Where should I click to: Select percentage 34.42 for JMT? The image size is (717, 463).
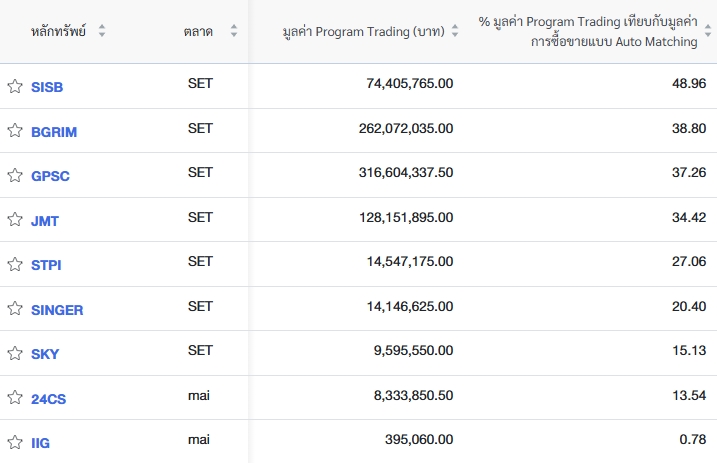[689, 217]
